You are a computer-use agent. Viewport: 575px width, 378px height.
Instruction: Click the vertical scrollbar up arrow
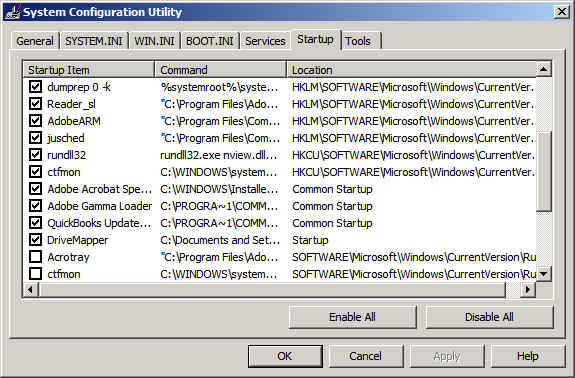[x=544, y=69]
